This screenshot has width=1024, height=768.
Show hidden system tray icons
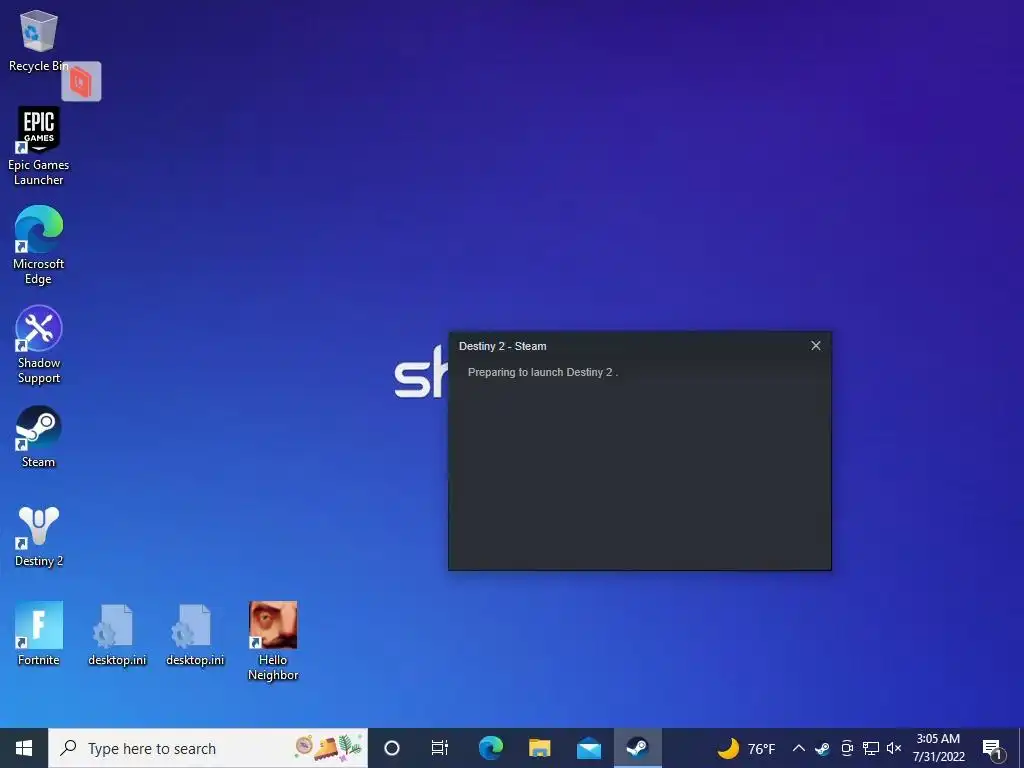798,748
